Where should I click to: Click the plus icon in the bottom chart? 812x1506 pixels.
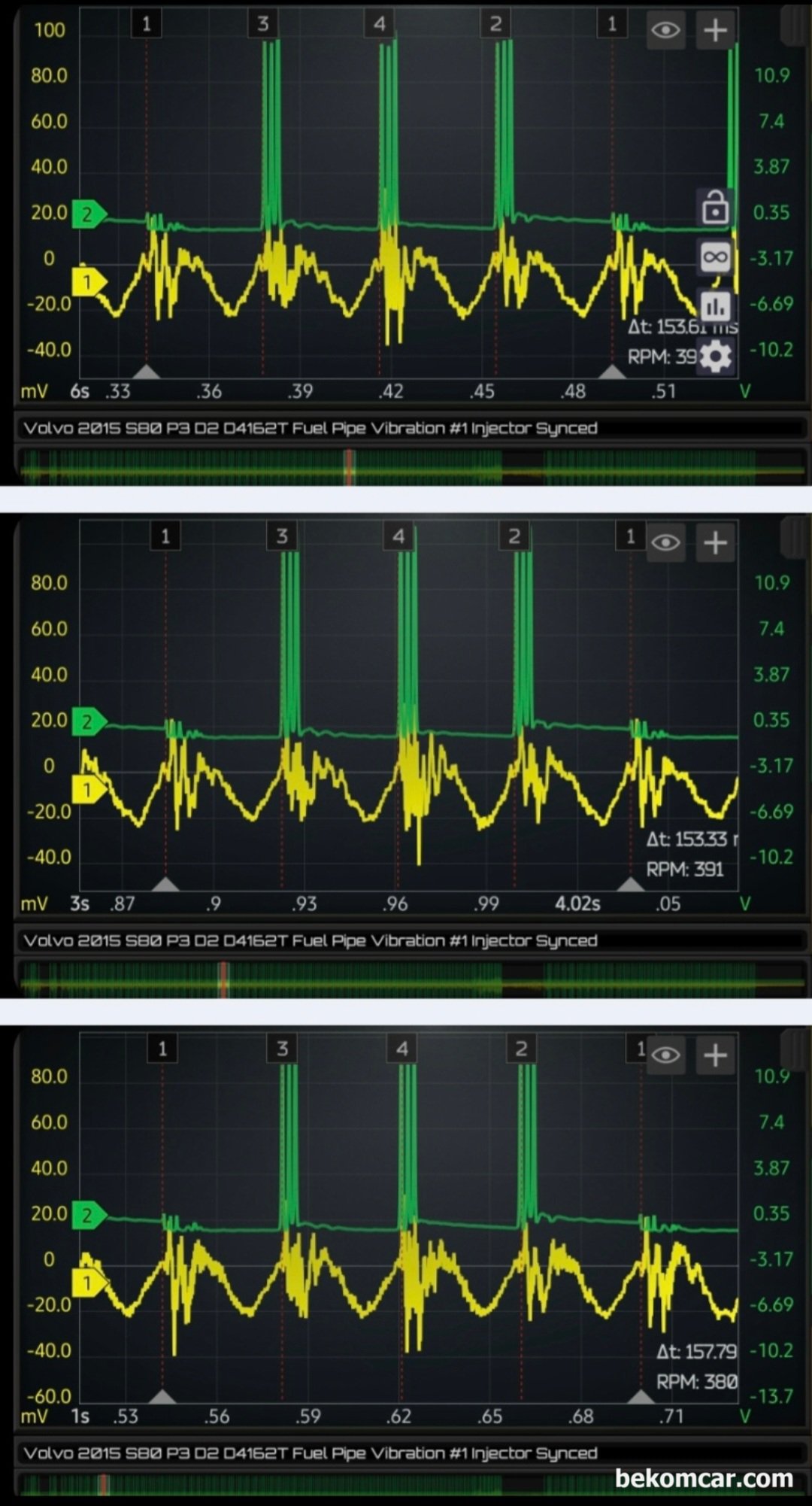tap(715, 1055)
